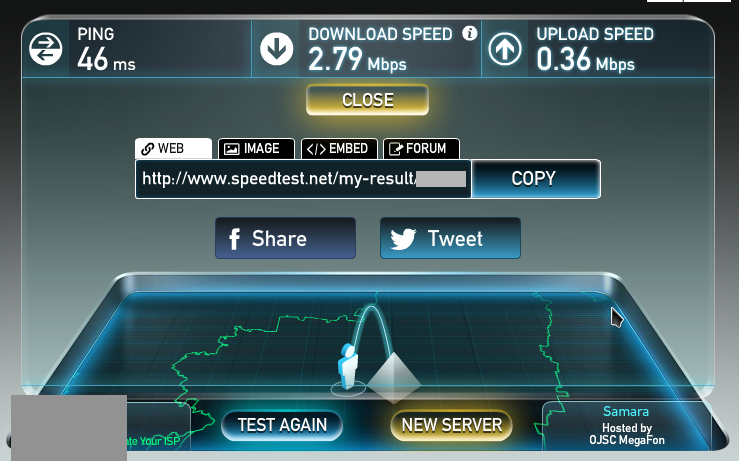This screenshot has height=461, width=739.
Task: Open the EMBED tab
Action: click(339, 149)
